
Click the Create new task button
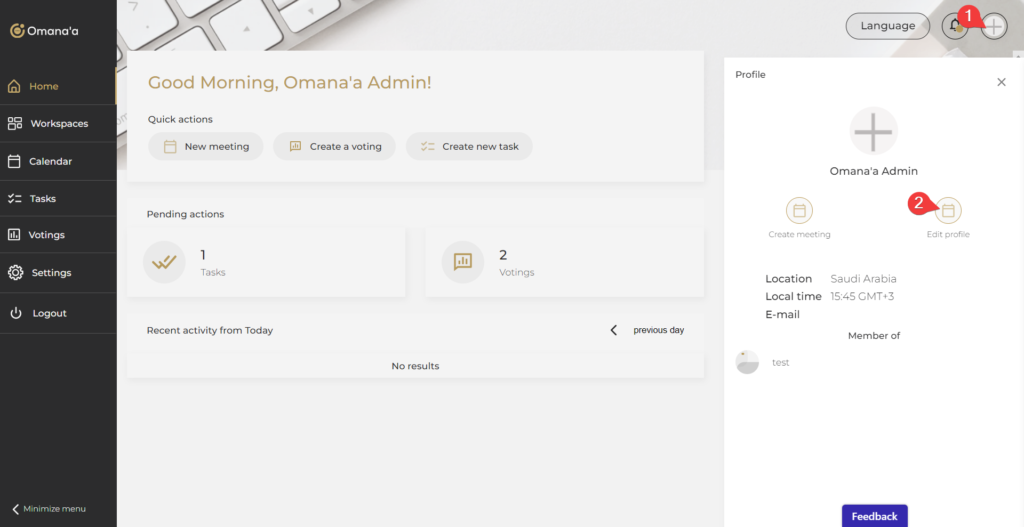click(469, 146)
